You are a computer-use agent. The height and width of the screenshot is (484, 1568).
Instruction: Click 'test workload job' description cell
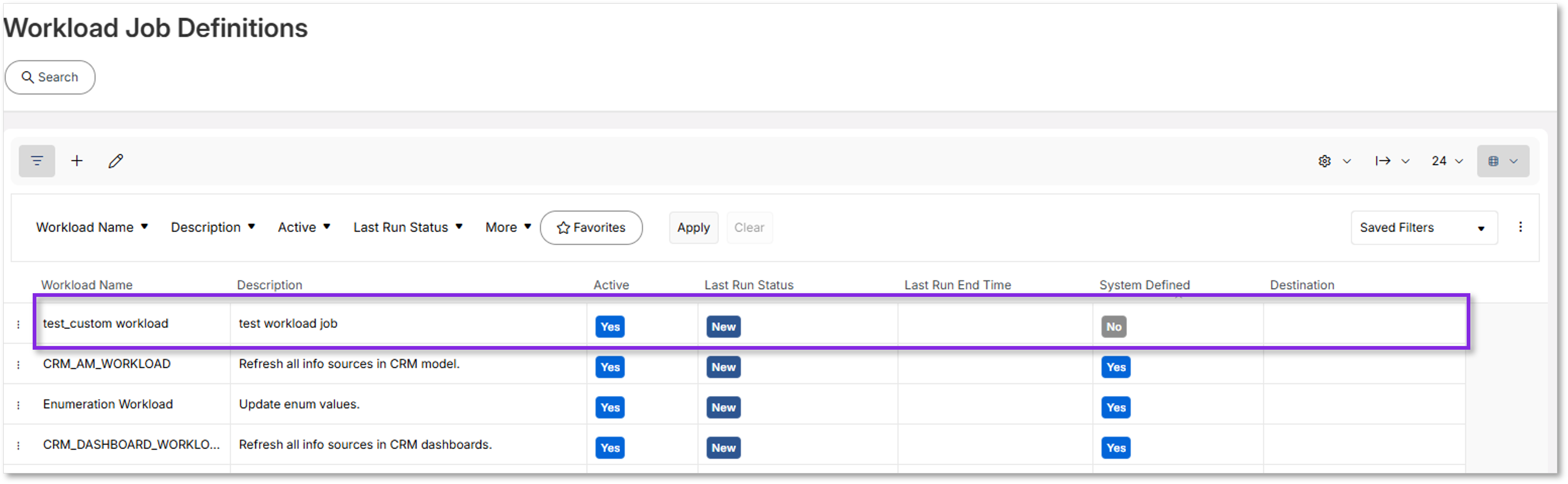pyautogui.click(x=288, y=324)
